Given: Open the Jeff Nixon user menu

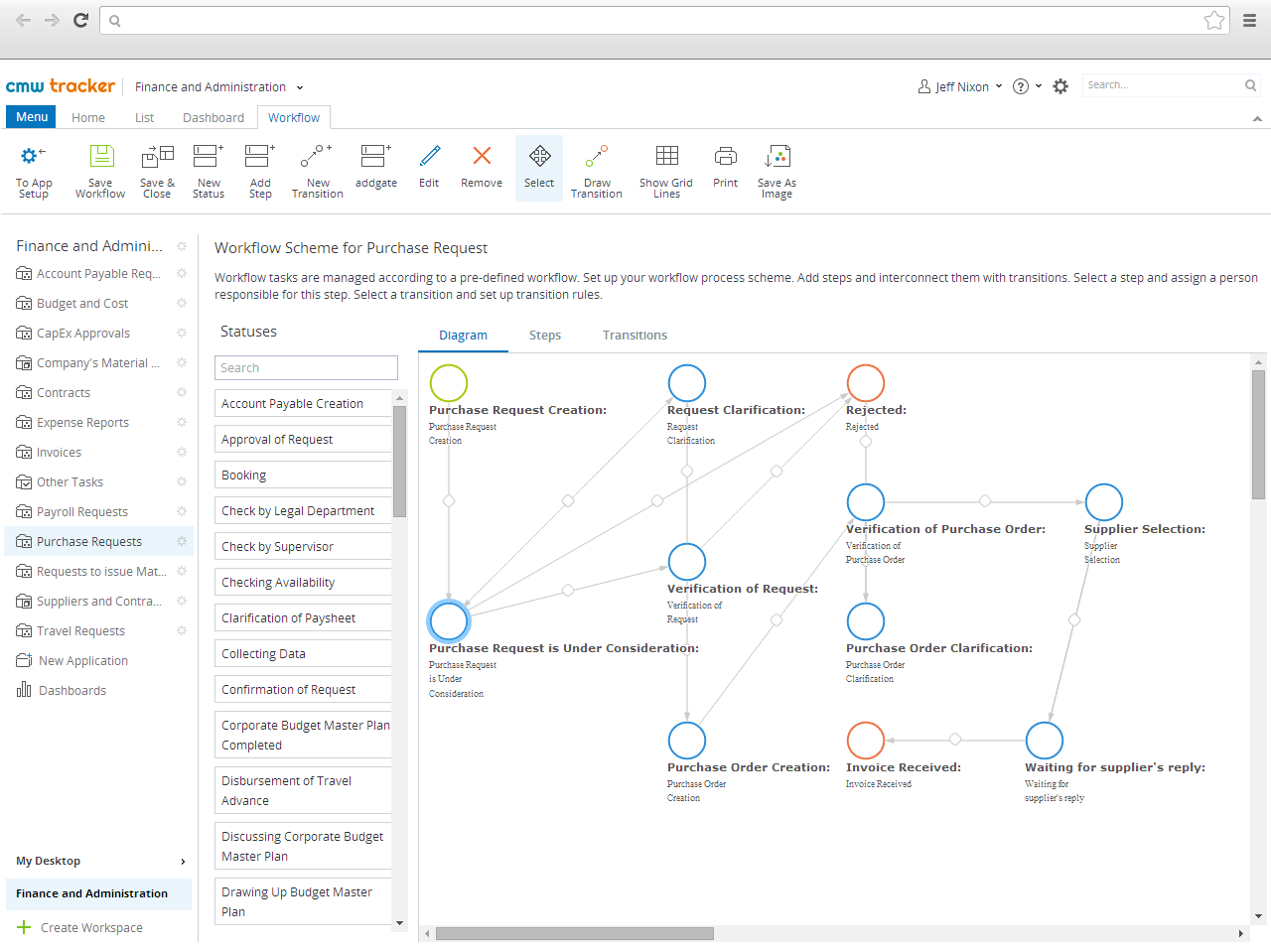Looking at the screenshot, I should tap(958, 86).
